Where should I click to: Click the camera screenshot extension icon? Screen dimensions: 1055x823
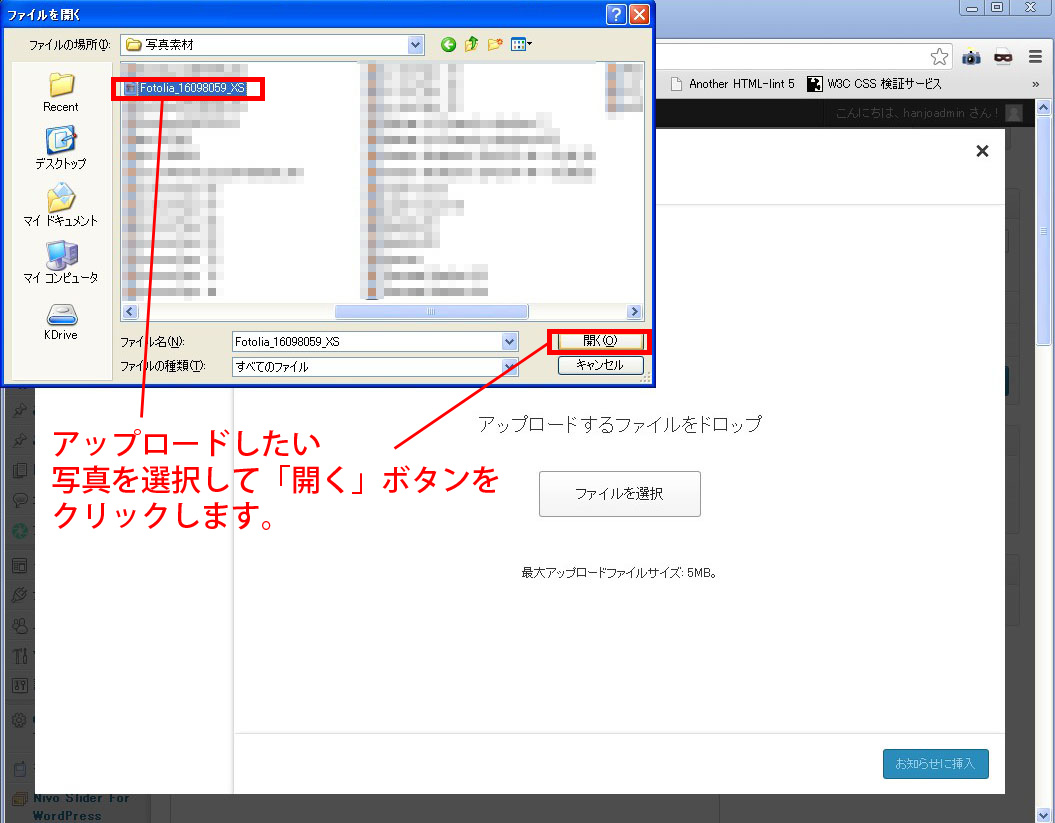click(971, 57)
